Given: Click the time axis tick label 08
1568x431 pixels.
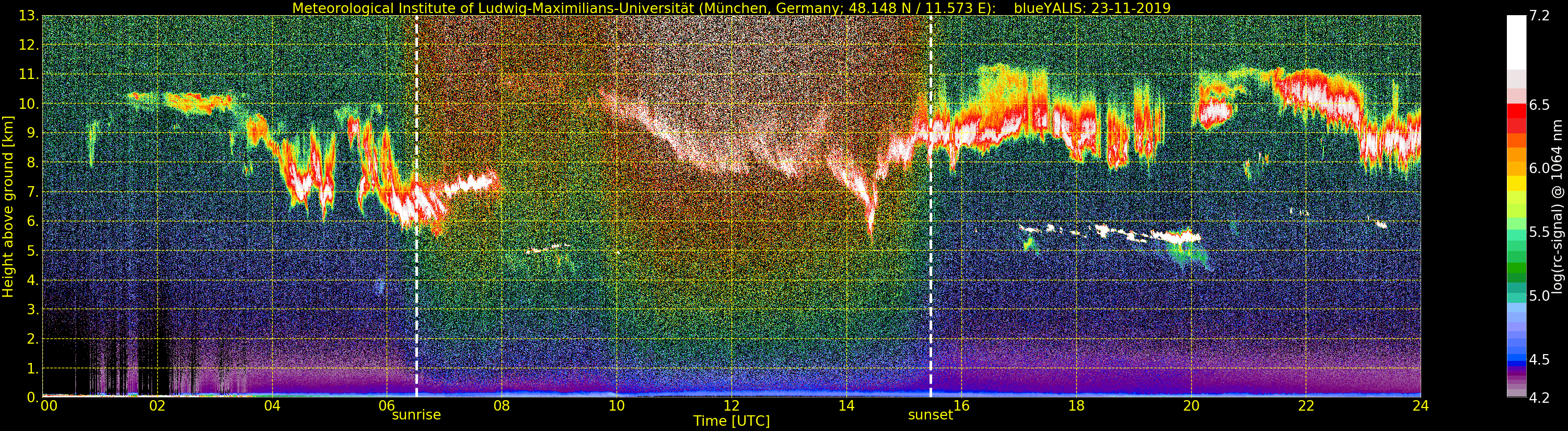Looking at the screenshot, I should pyautogui.click(x=502, y=406).
